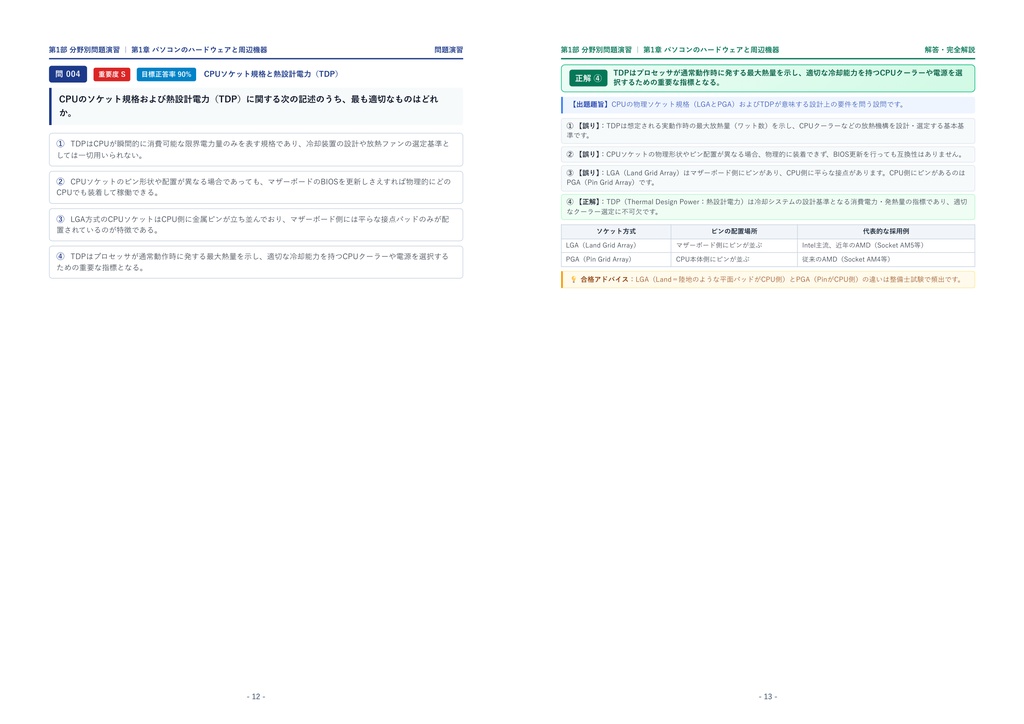
Task: Click 第1部 分野別問題演習 in the page 12 header
Action: [x=84, y=50]
